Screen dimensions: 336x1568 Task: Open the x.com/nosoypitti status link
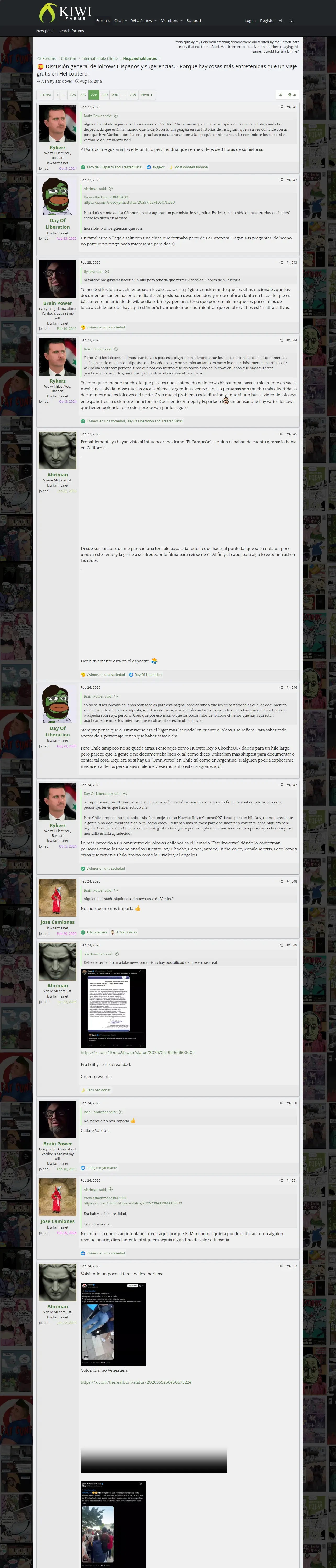(x=129, y=202)
